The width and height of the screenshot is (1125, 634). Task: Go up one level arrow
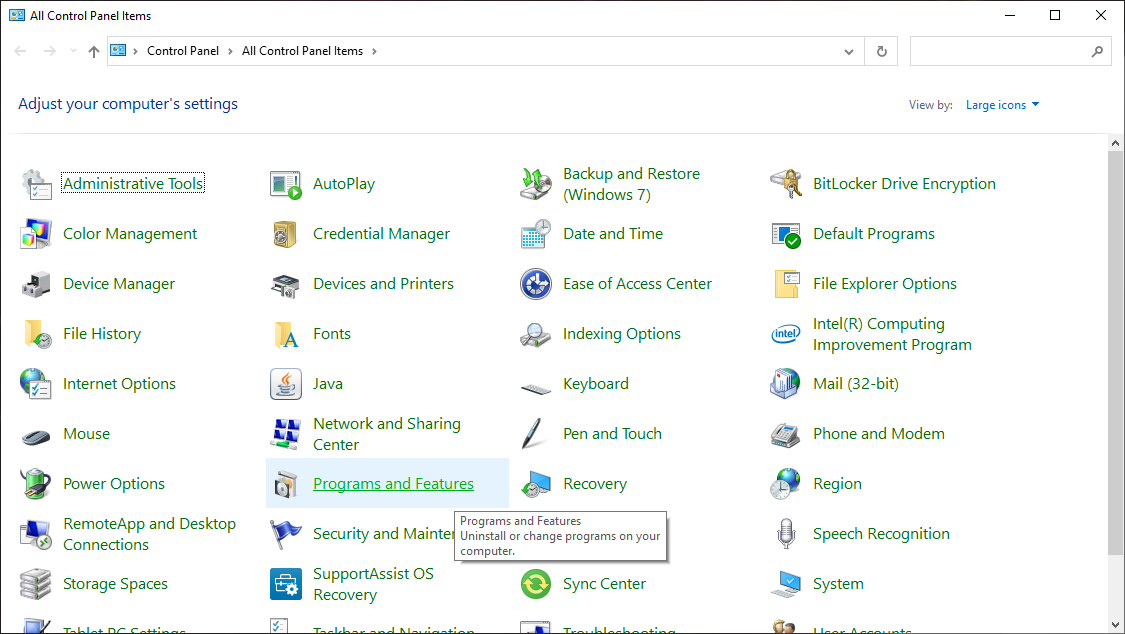(x=93, y=52)
